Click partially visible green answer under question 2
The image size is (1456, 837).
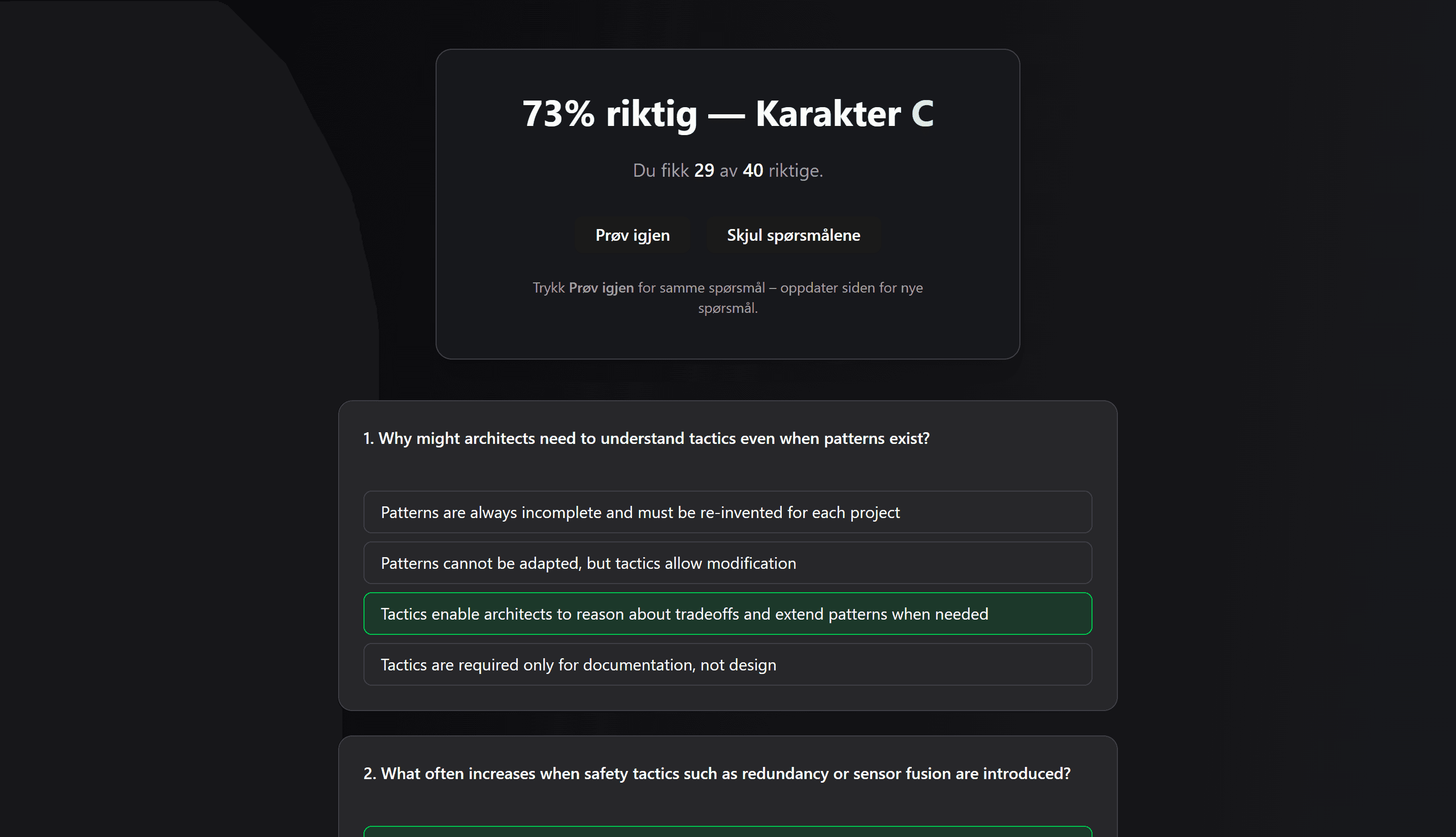coord(727,832)
